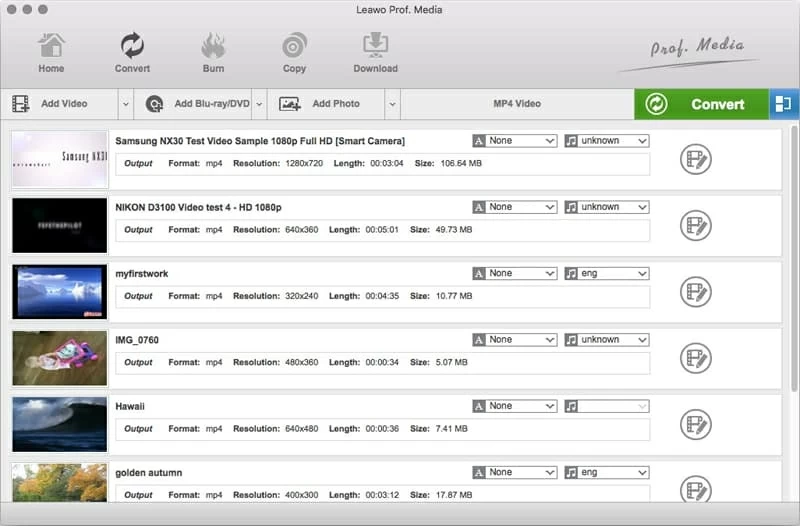This screenshot has height=526, width=800.
Task: Click the vertical scrollbar of the video list
Action: [x=793, y=250]
